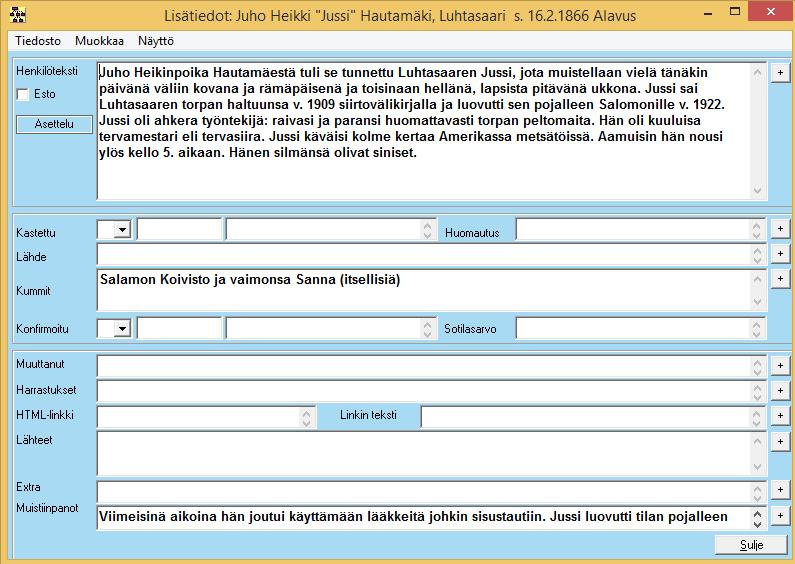Click the Sotilasarvo input field
795x564 pixels.
[x=641, y=329]
